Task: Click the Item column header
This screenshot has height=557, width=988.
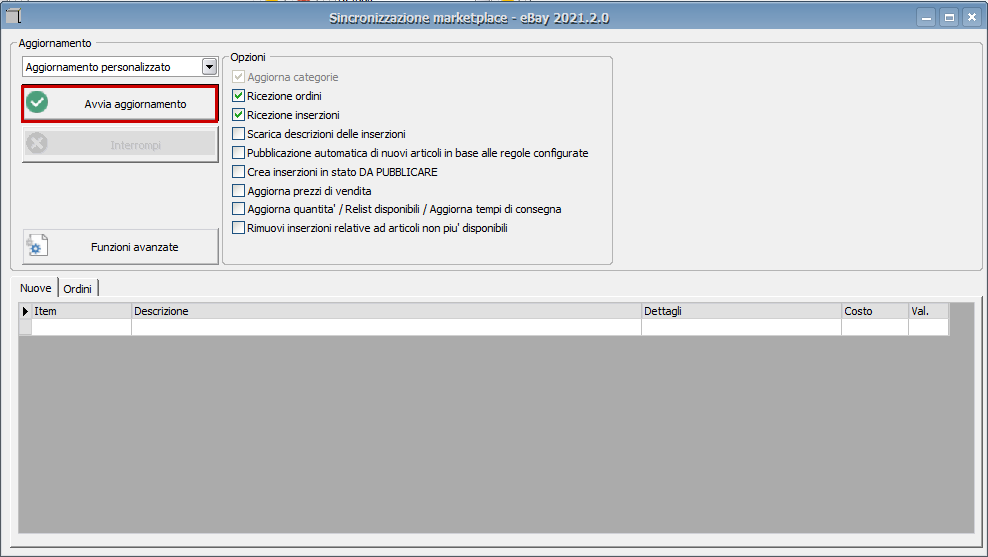Action: tap(81, 311)
